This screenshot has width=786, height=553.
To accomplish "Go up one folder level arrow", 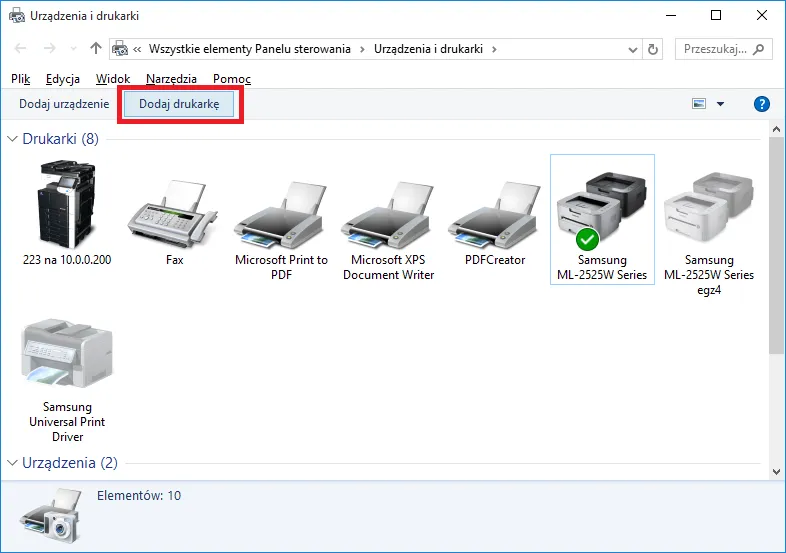I will pos(96,49).
